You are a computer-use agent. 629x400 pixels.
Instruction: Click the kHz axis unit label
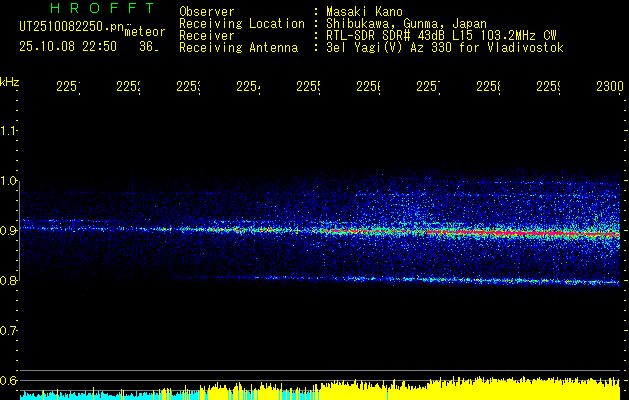pos(10,82)
